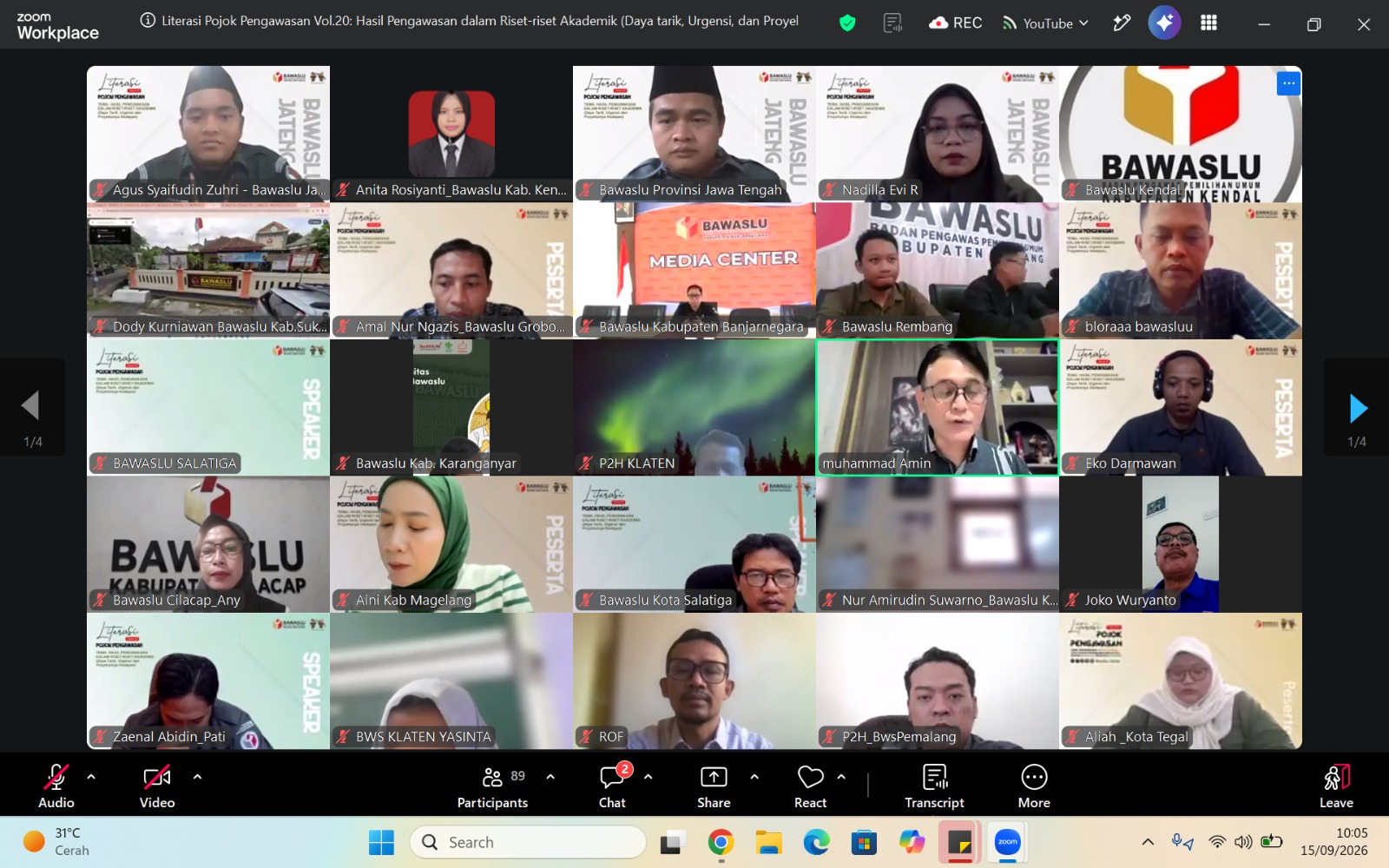
Task: Go to previous gallery page arrow
Action: click(32, 406)
